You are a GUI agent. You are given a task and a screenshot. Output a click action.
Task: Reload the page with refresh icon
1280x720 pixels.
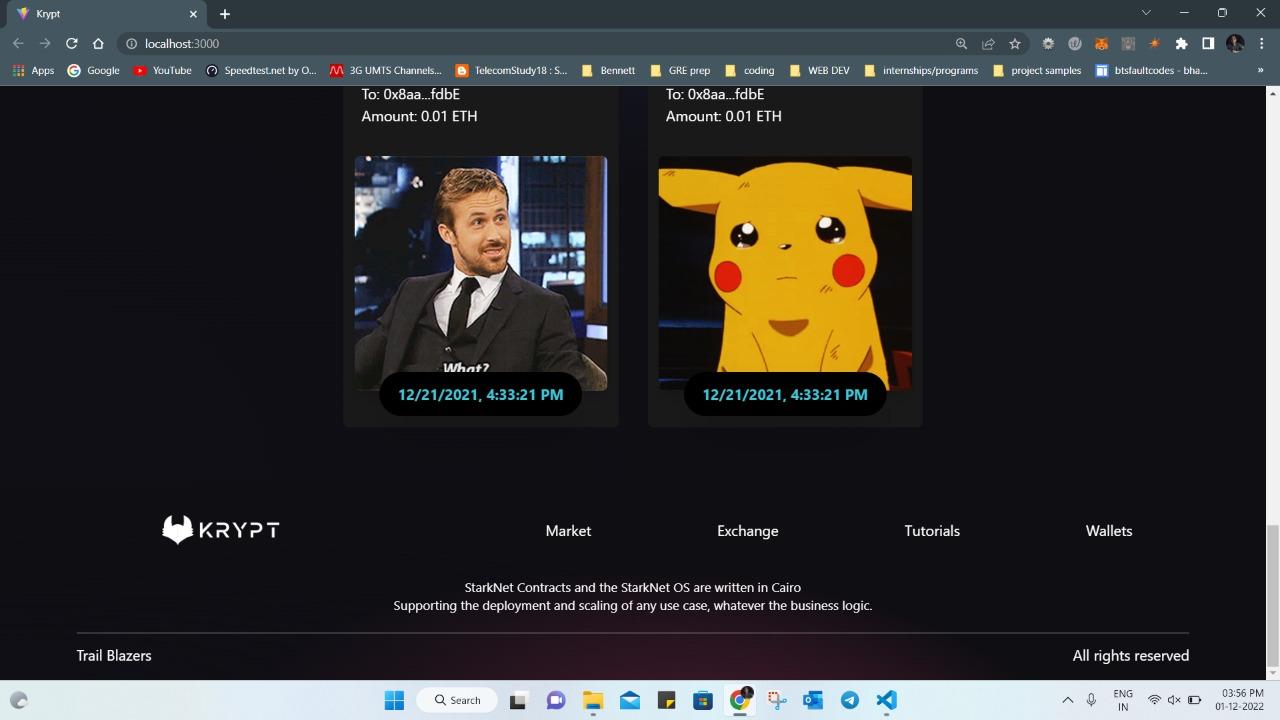tap(71, 44)
